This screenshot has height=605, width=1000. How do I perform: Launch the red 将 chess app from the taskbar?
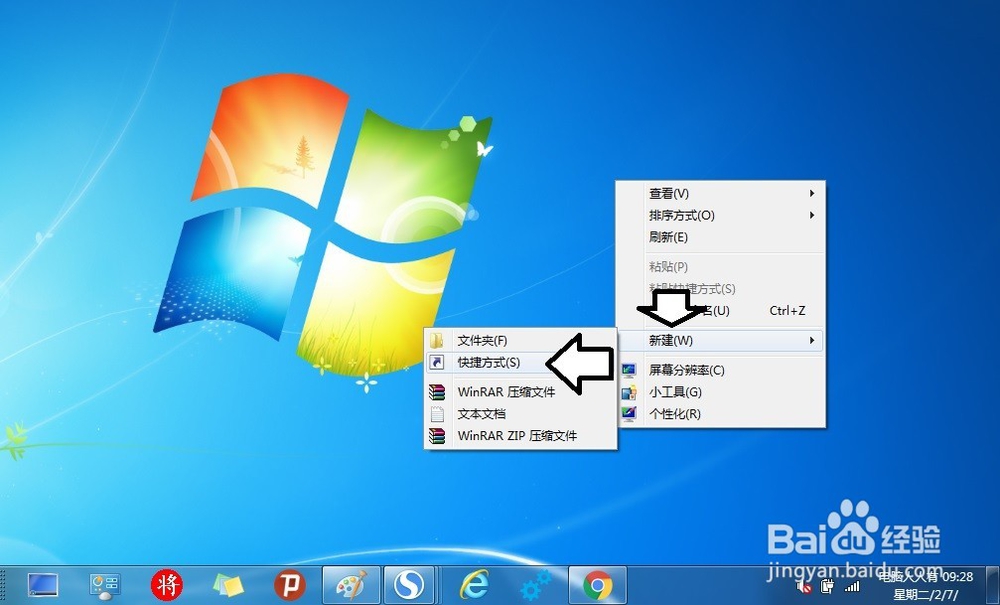click(x=166, y=585)
